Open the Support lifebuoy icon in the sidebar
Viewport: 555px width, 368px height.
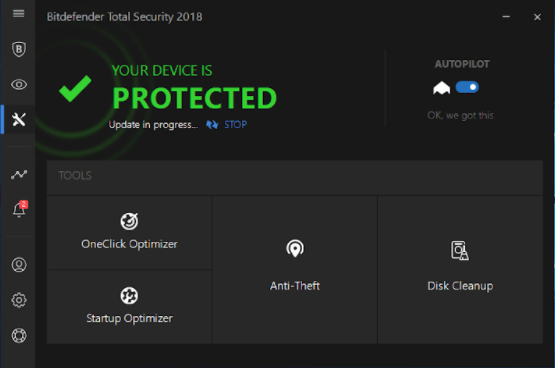pyautogui.click(x=19, y=335)
